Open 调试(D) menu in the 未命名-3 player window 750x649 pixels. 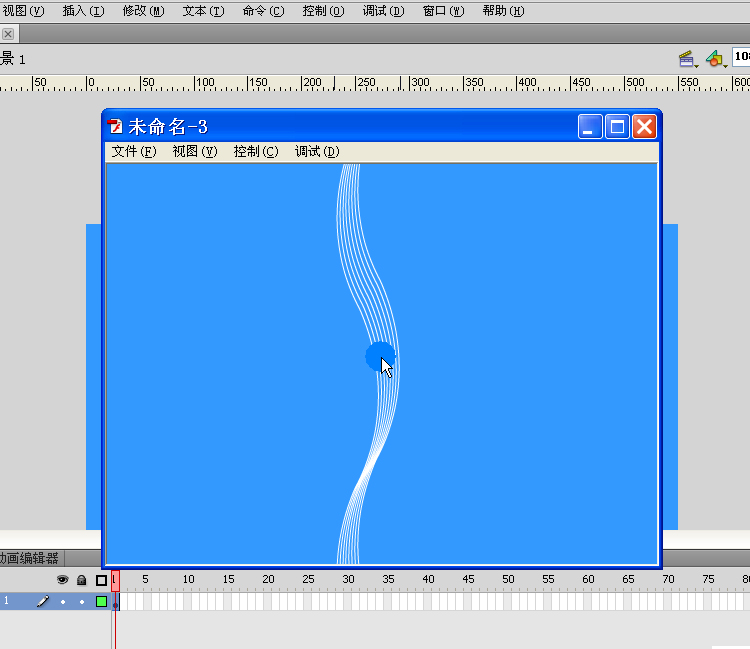click(x=317, y=152)
